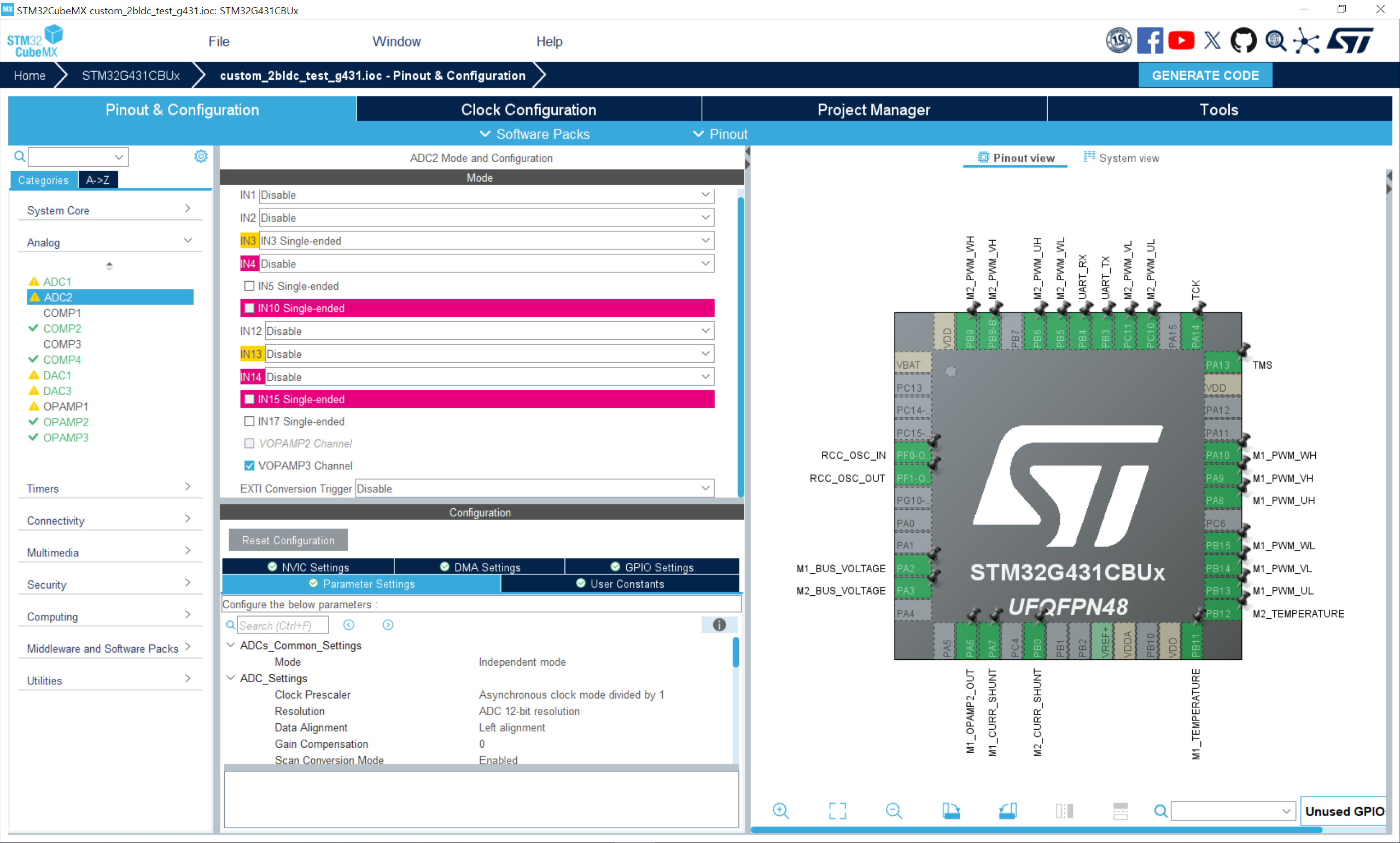Rotate the chip pinout counterclockwise
This screenshot has height=843, width=1400.
[1008, 811]
